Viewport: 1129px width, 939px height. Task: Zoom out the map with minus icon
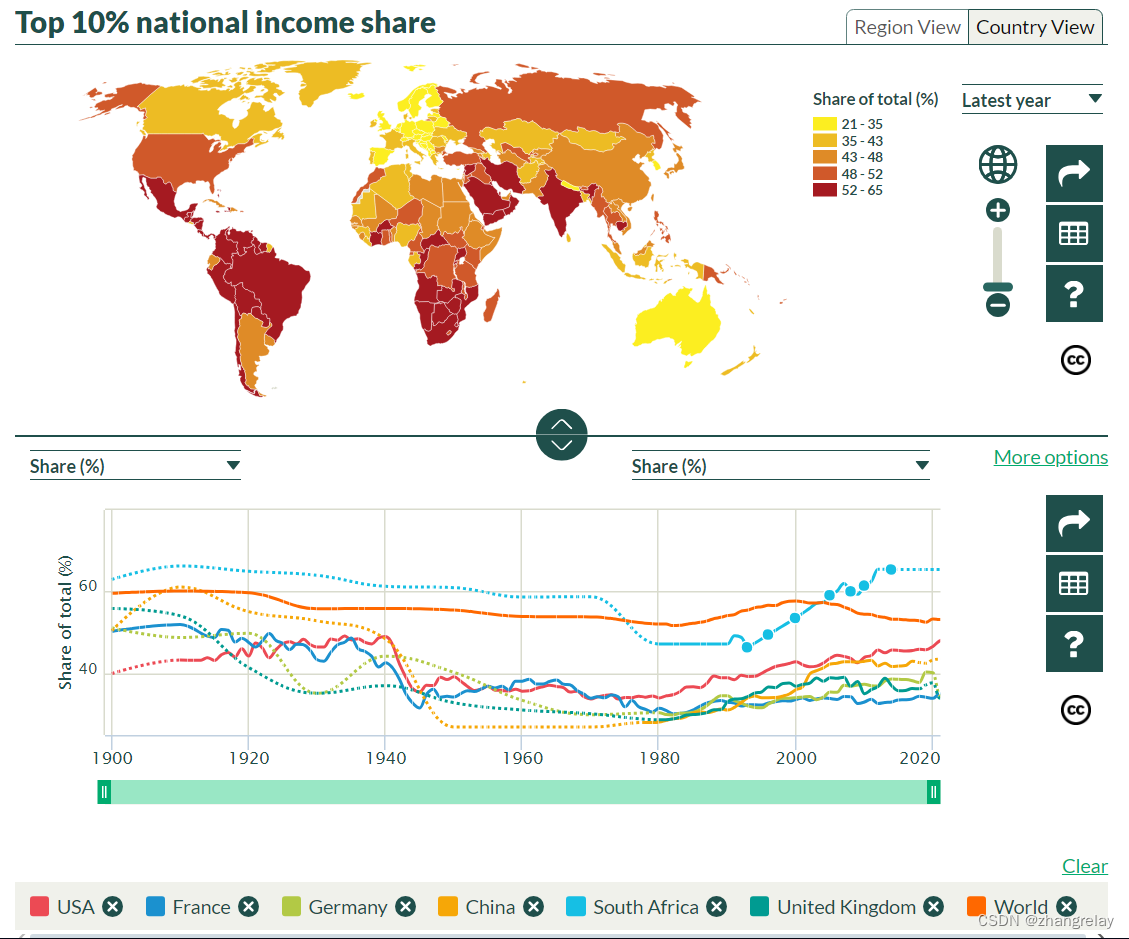coord(998,305)
